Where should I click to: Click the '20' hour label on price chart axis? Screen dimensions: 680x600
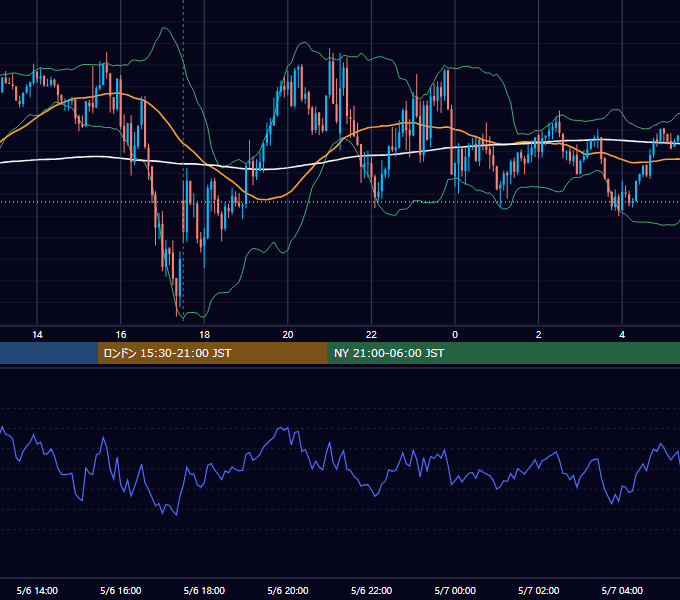click(x=288, y=335)
